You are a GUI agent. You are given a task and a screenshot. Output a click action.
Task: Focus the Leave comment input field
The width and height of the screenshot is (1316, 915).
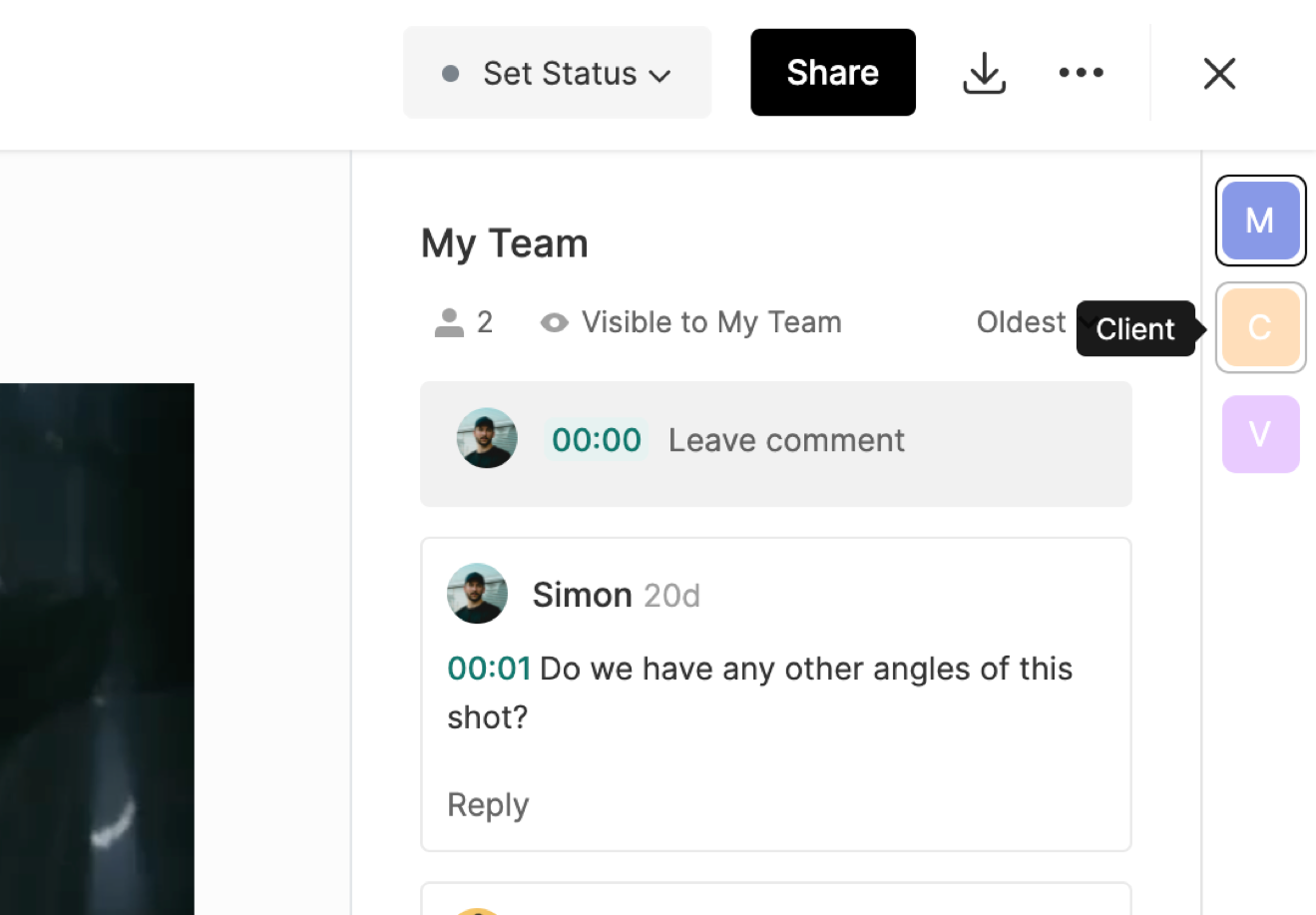(x=786, y=440)
